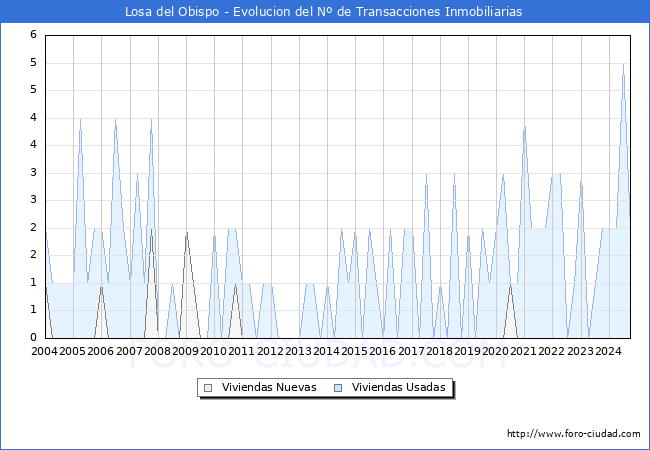
Task: Open the foro-ciudad.com URL text
Action: coord(574,433)
